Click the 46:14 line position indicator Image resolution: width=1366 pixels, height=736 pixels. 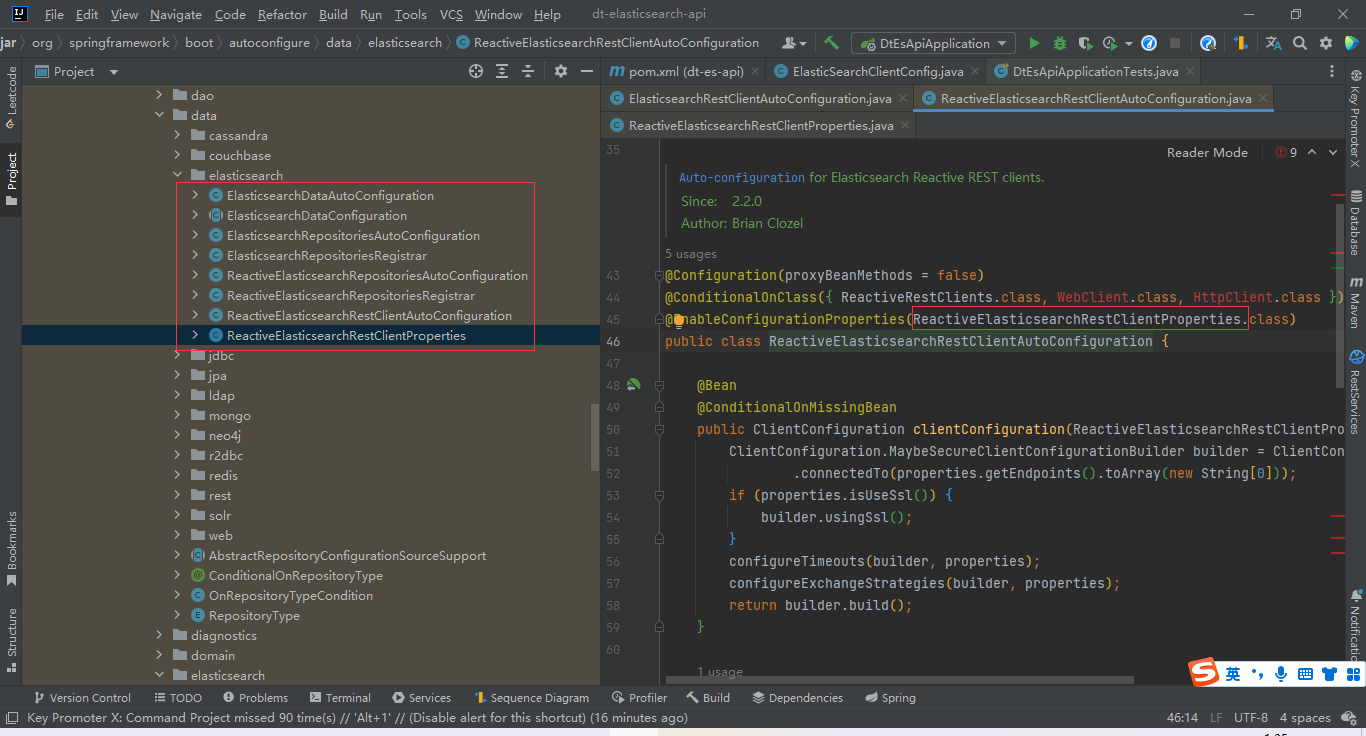point(1182,717)
